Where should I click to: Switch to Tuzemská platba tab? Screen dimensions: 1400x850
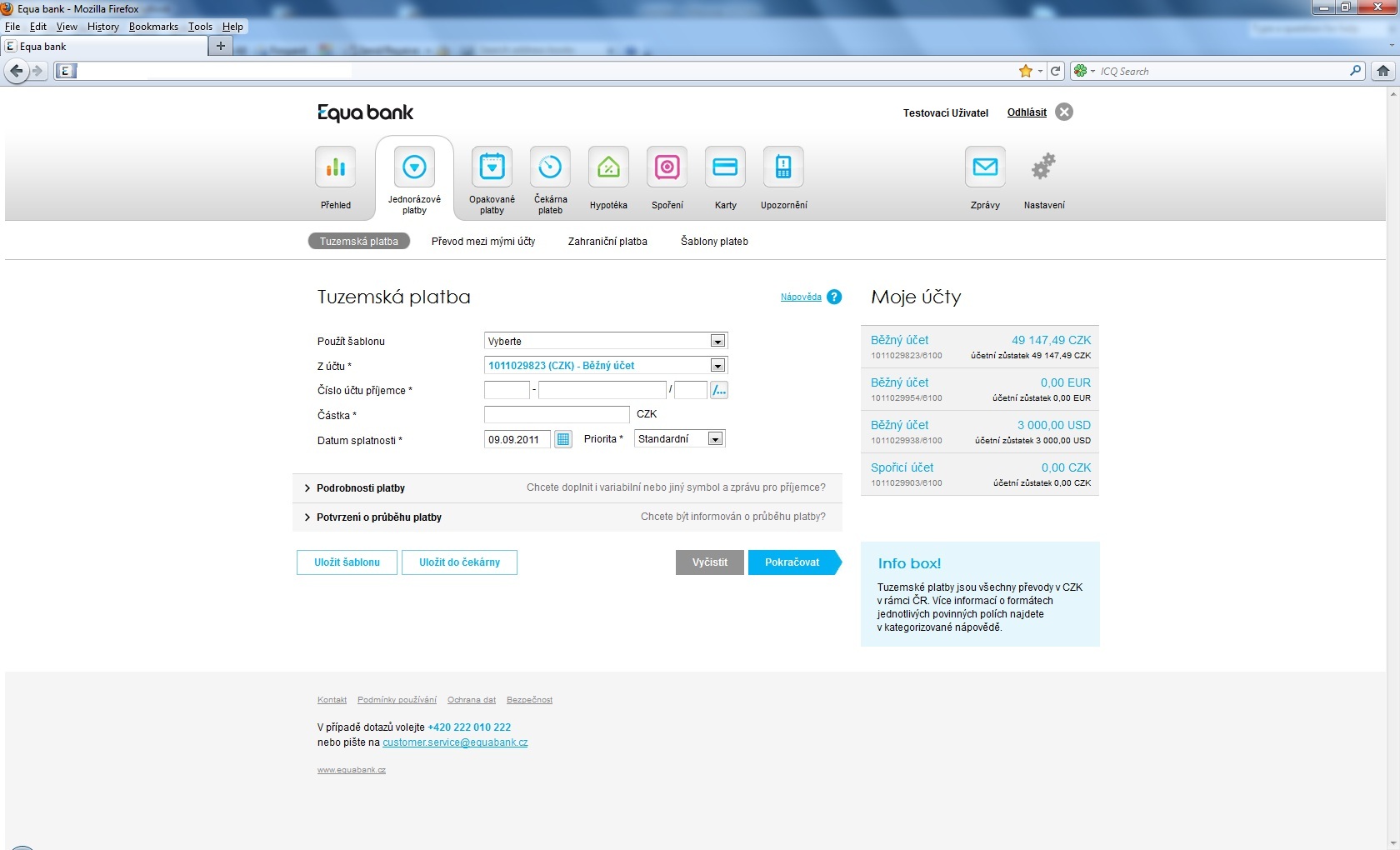click(359, 241)
